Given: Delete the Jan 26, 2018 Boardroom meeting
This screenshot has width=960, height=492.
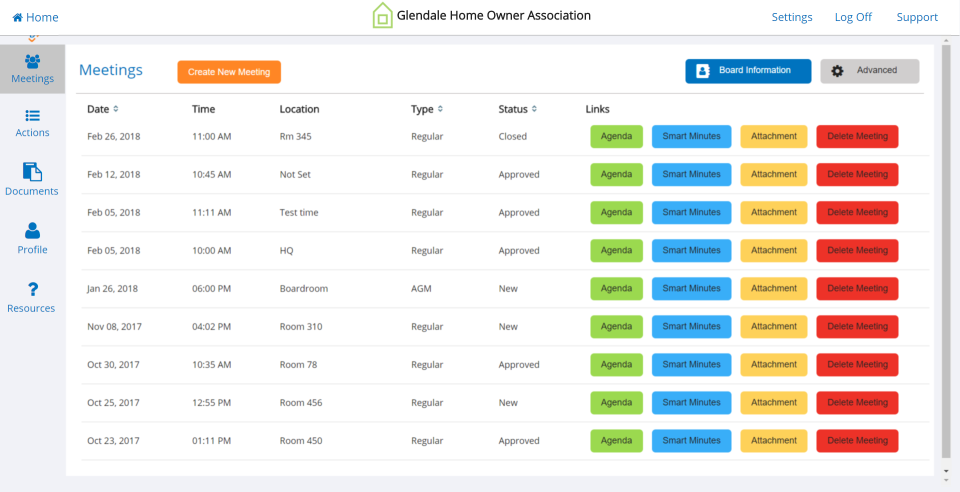Looking at the screenshot, I should click(x=857, y=288).
